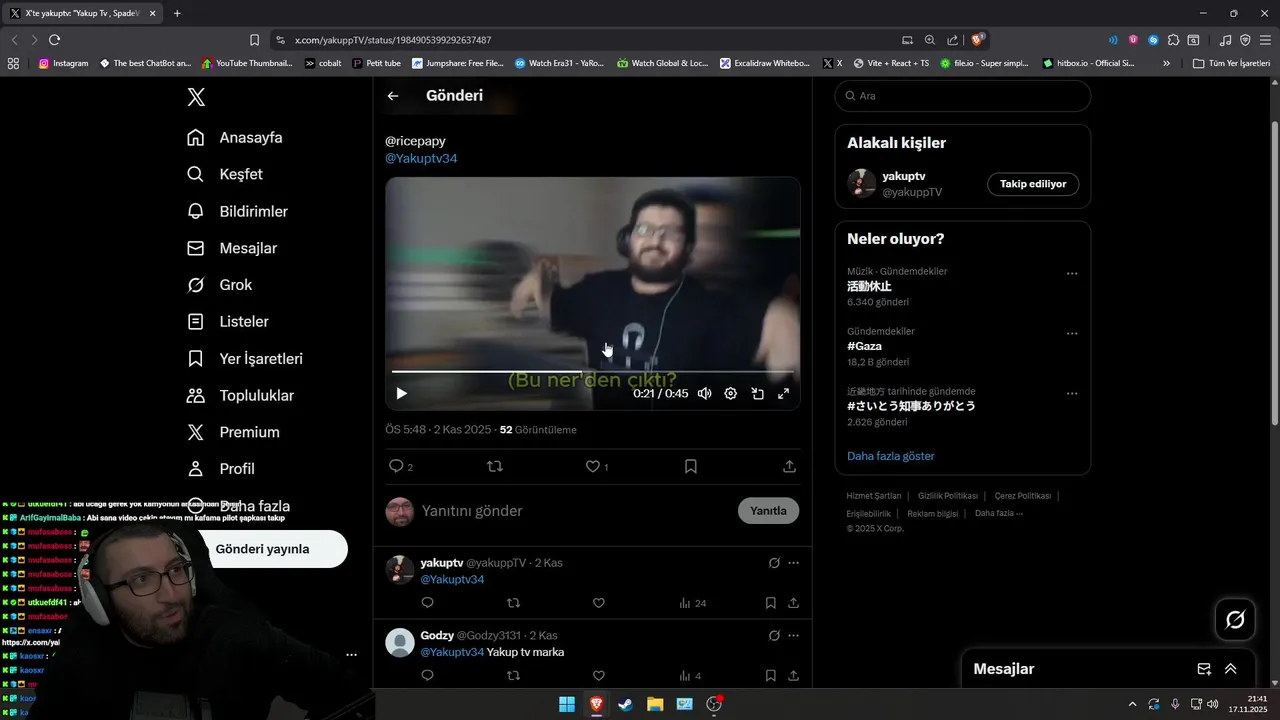Image resolution: width=1280 pixels, height=720 pixels.
Task: Compose new message in Mesajlar drawer
Action: (x=1204, y=669)
